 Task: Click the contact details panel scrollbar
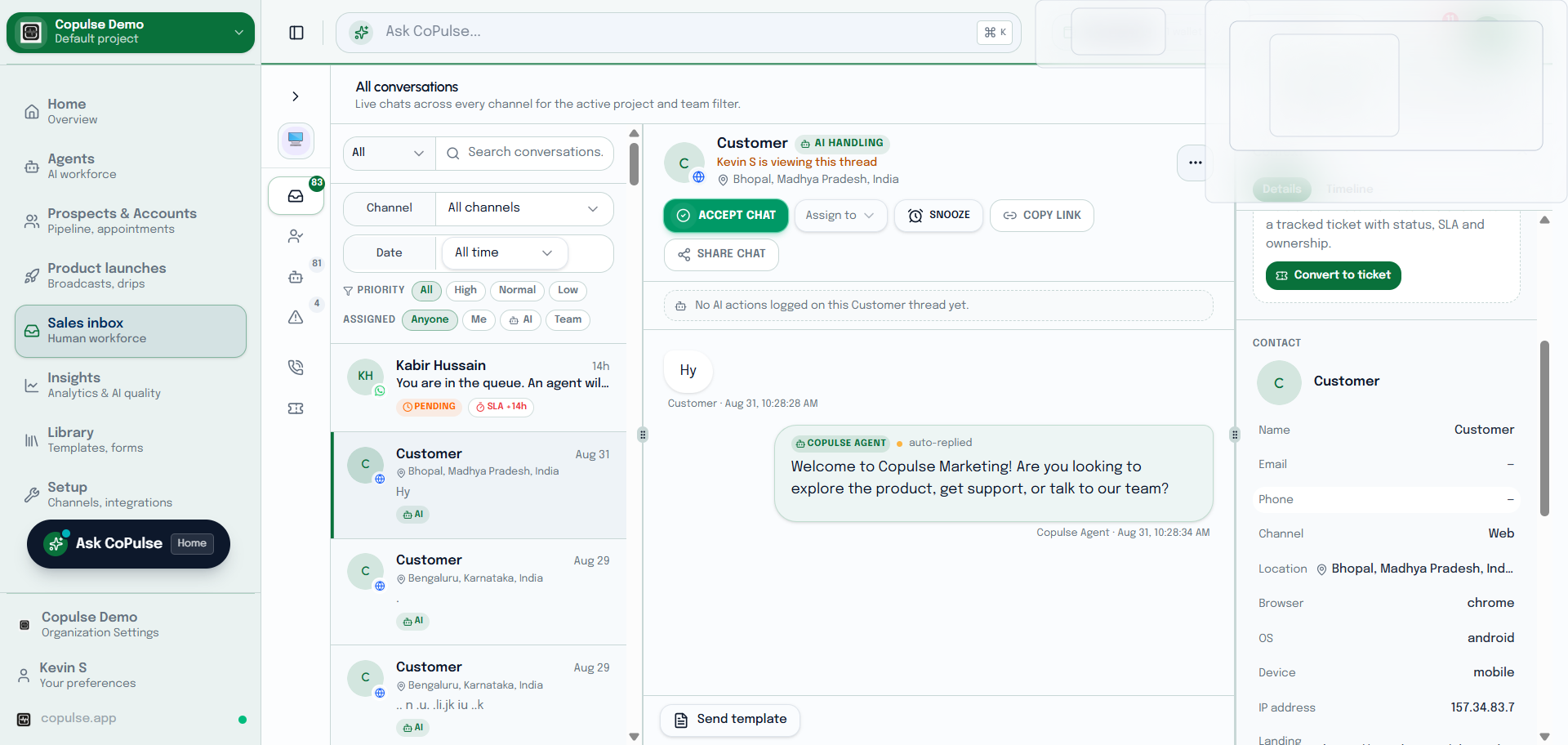(1544, 428)
